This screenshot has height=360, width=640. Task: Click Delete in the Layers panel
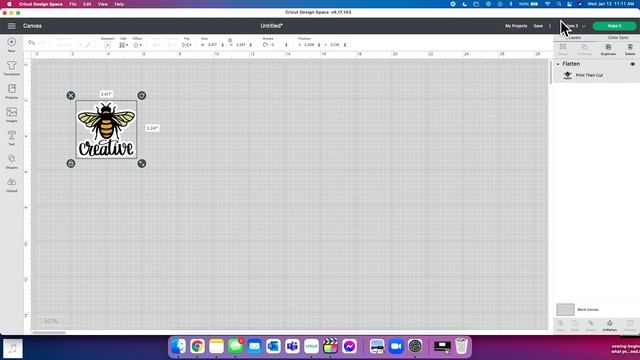(x=630, y=49)
